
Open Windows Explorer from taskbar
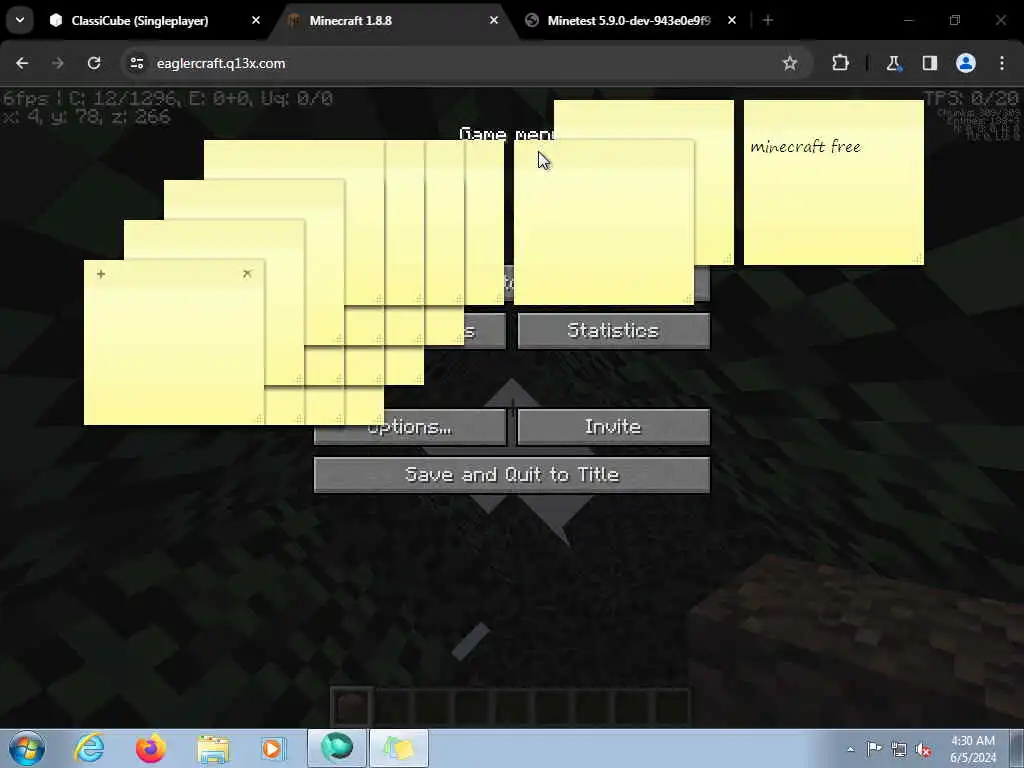click(213, 748)
